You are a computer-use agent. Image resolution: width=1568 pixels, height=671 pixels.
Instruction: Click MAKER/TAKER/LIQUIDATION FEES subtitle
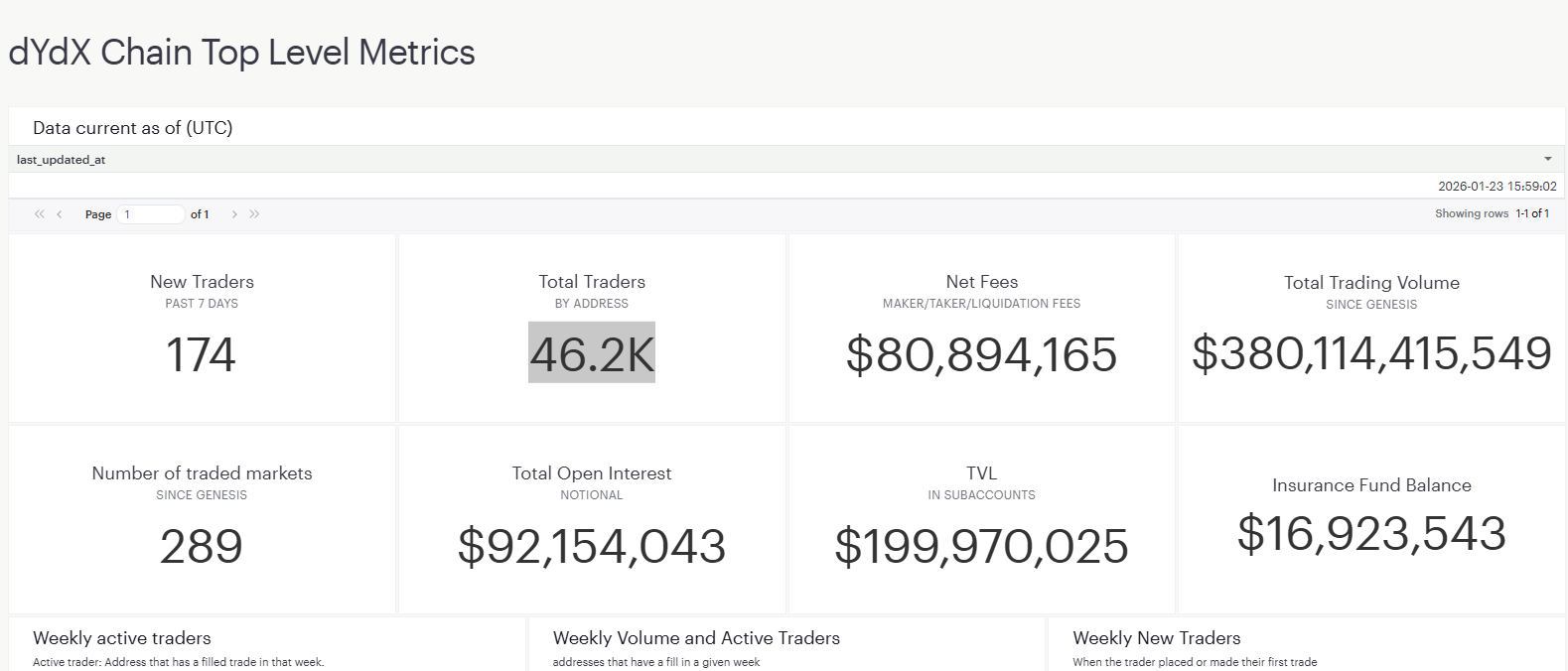point(982,304)
